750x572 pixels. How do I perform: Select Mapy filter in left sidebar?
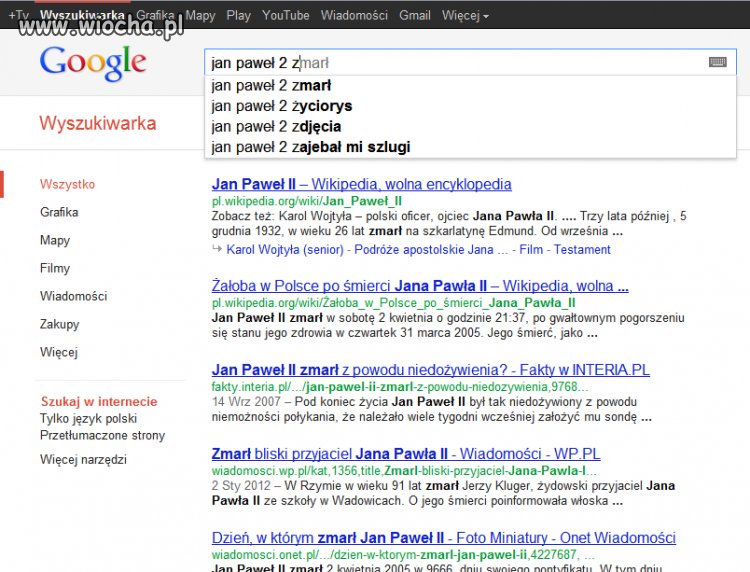(55, 240)
